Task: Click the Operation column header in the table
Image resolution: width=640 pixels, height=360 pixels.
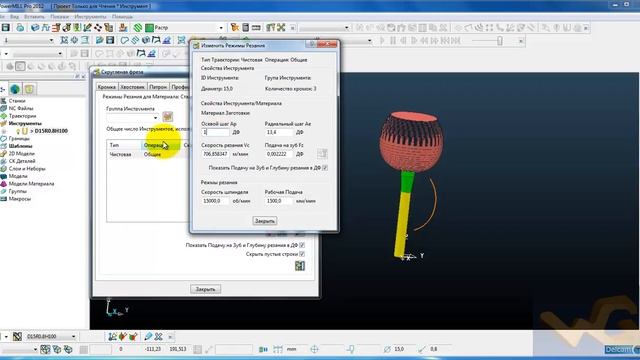Action: pyautogui.click(x=161, y=145)
